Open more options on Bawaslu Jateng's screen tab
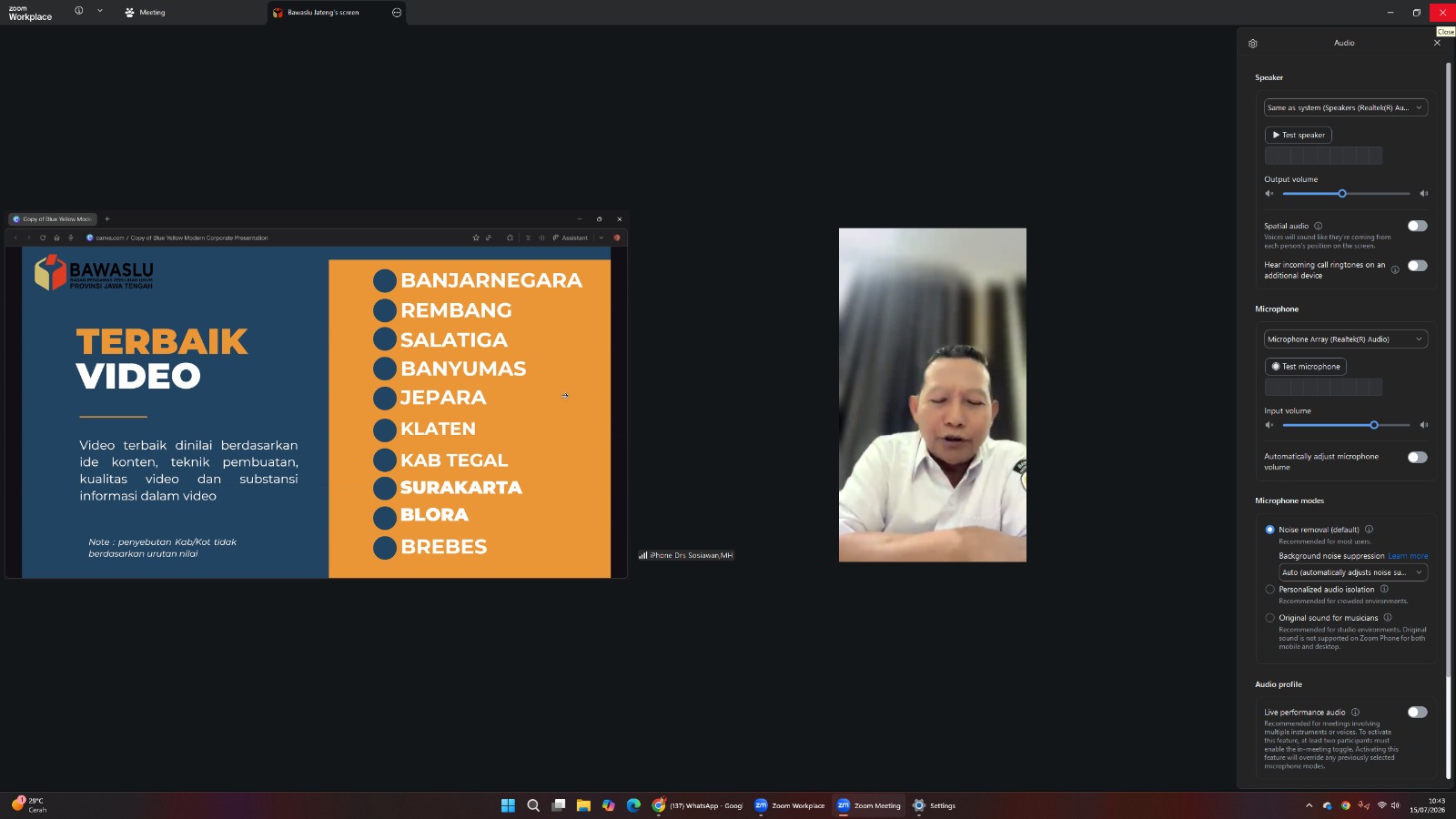 397,13
